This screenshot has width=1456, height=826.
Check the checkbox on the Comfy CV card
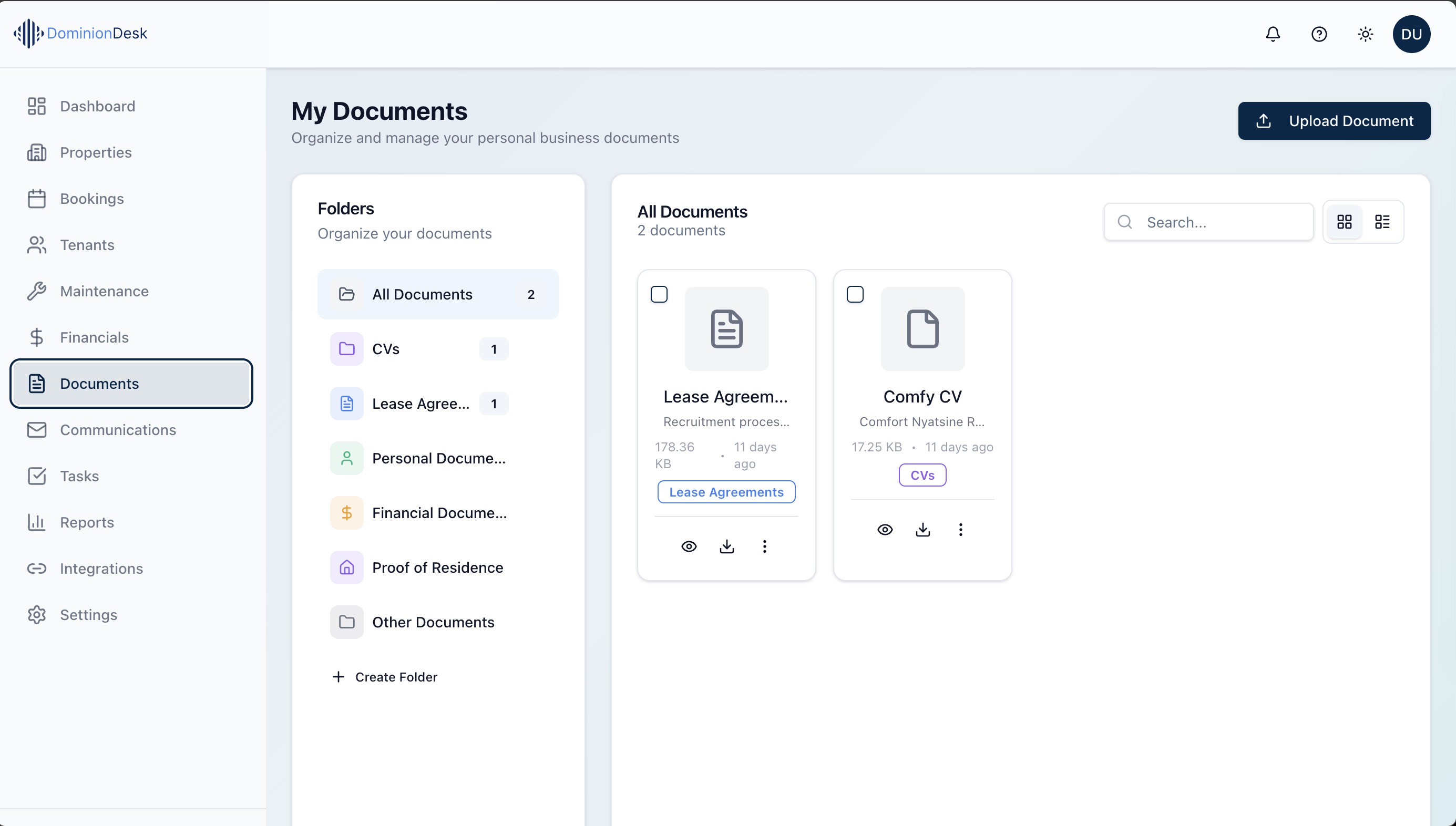click(855, 294)
